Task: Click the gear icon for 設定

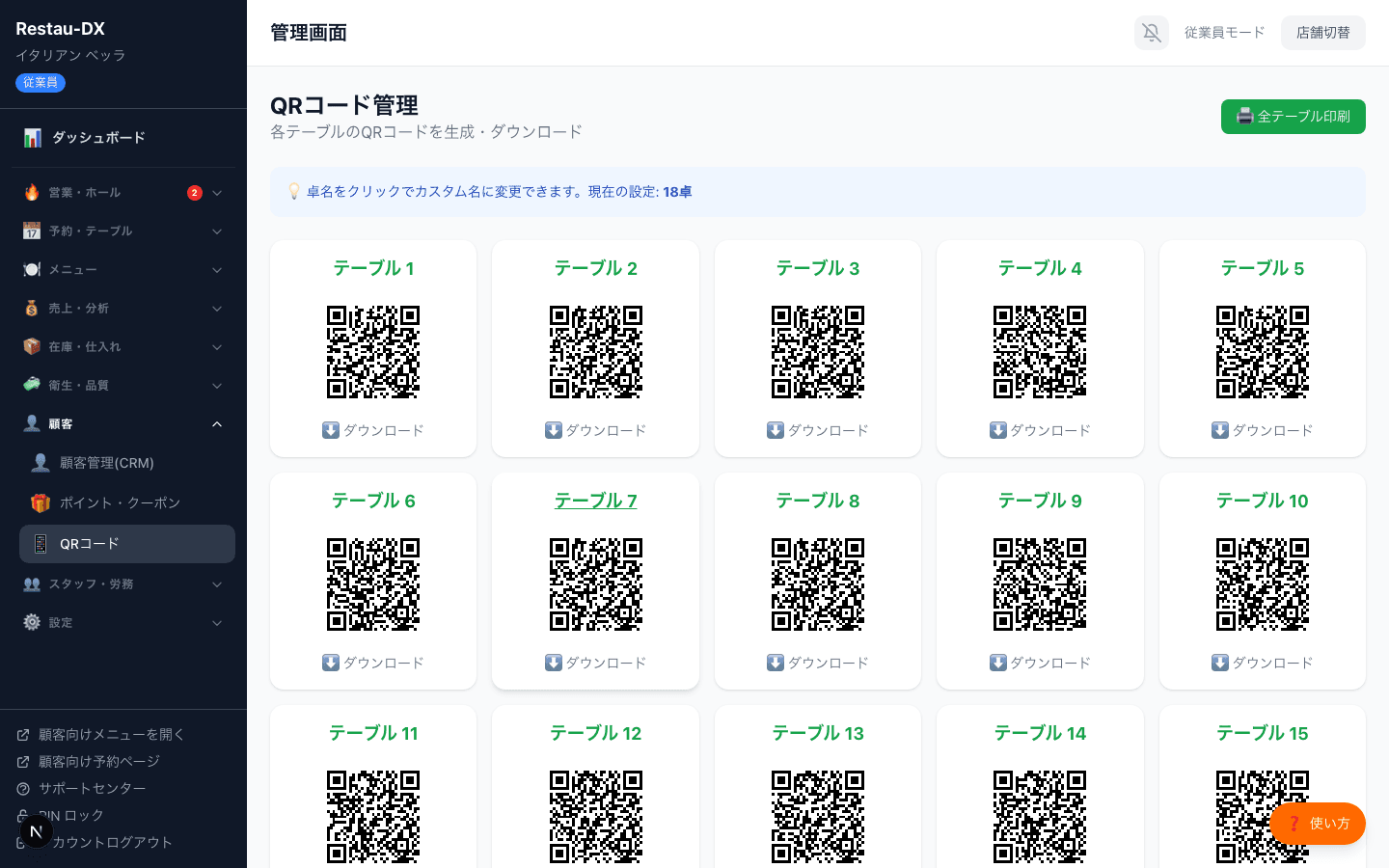Action: [32, 623]
